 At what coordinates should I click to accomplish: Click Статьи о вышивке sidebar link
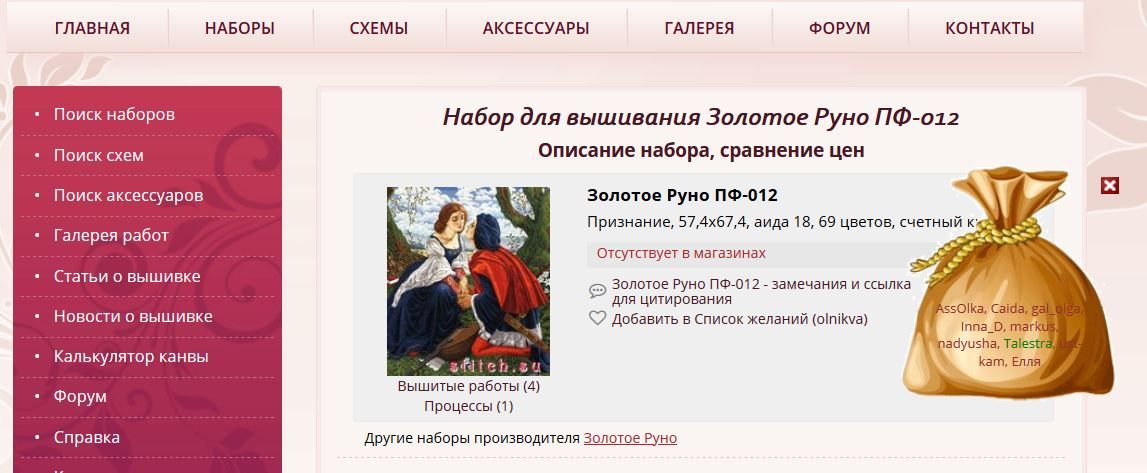tap(127, 276)
